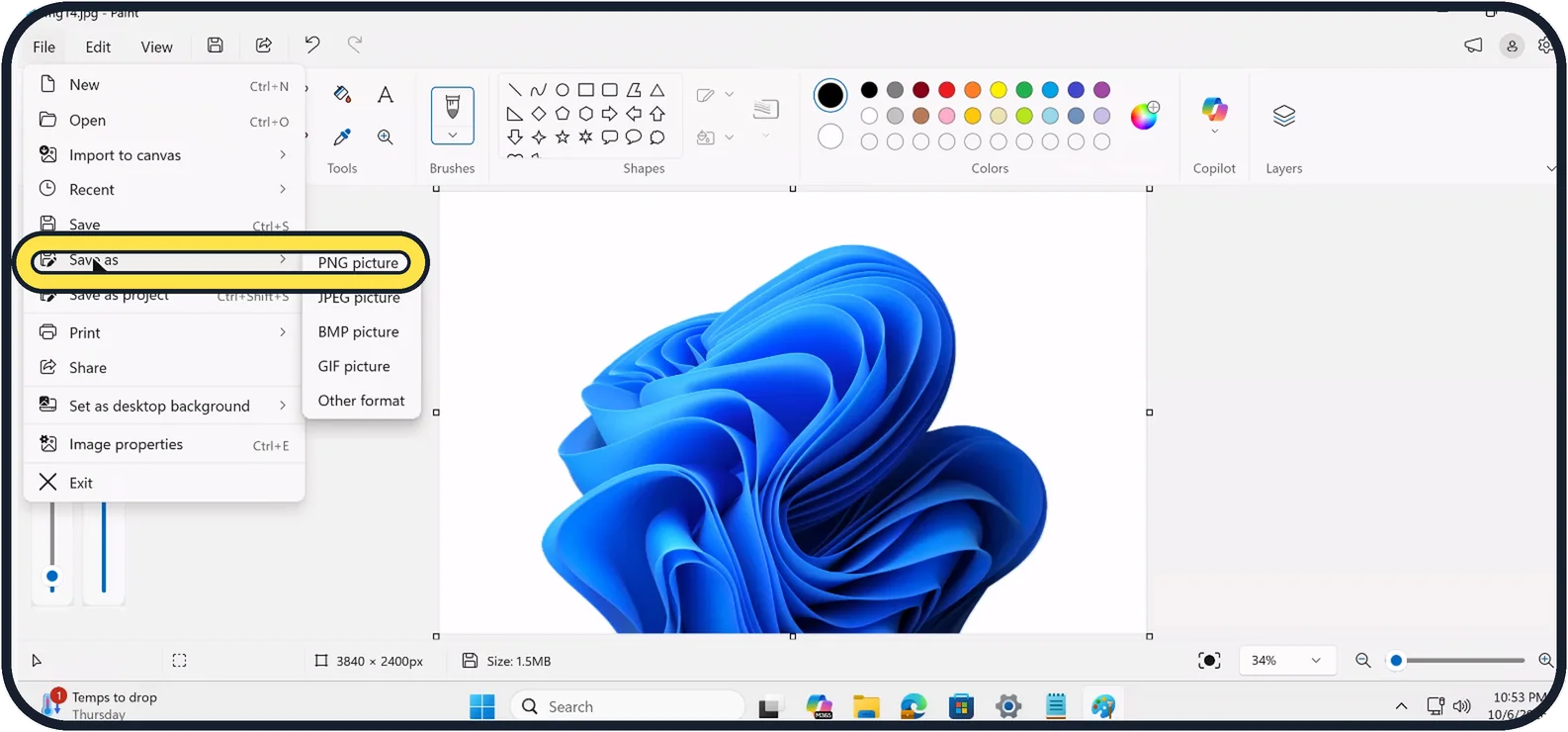The width and height of the screenshot is (1568, 732).
Task: Click the Share icon next to Save
Action: coord(264,46)
